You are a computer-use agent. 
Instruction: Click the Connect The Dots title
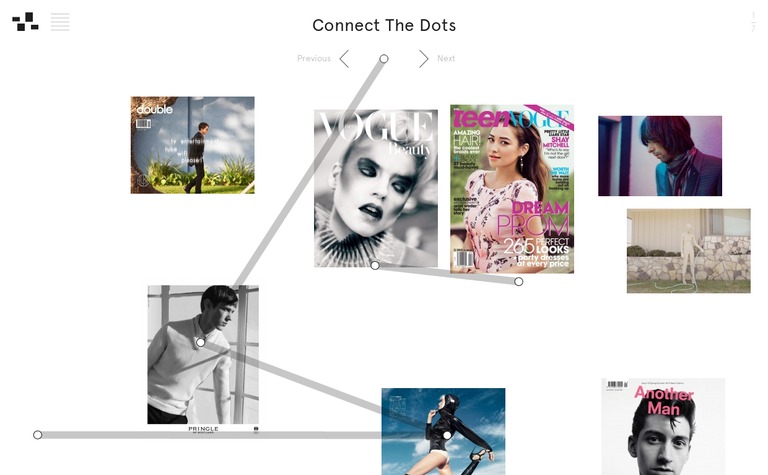pyautogui.click(x=384, y=25)
